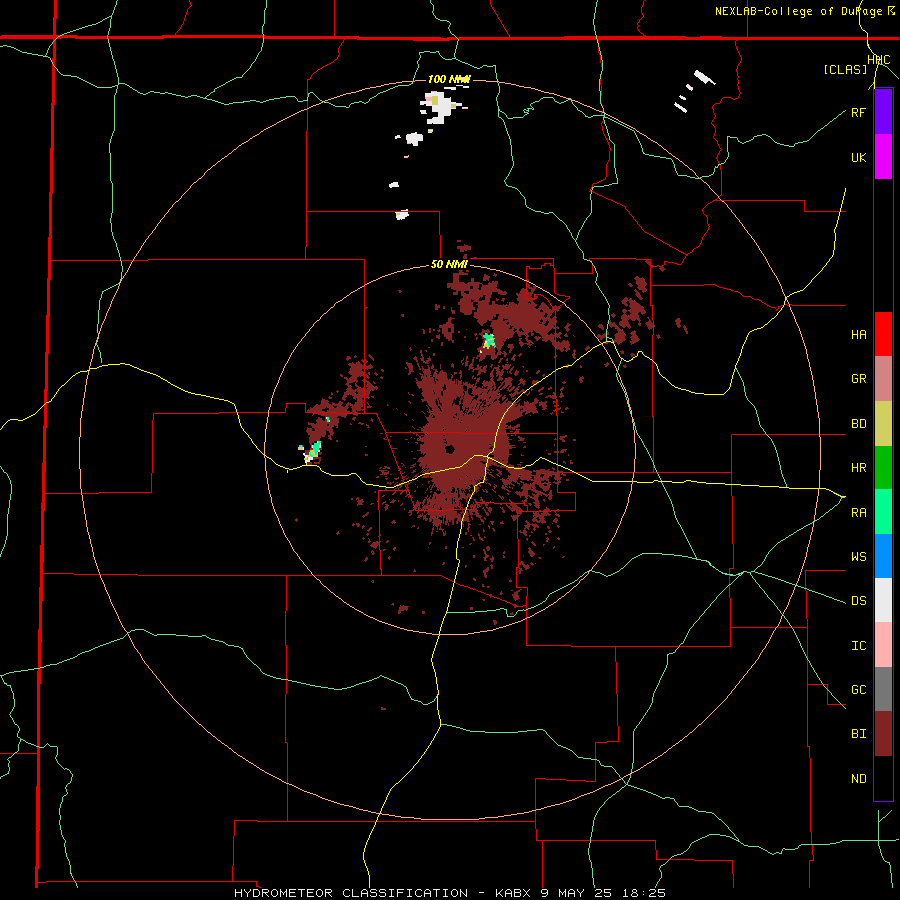Click the blue WS legend swatch
Viewport: 900px width, 900px height.
coord(883,556)
